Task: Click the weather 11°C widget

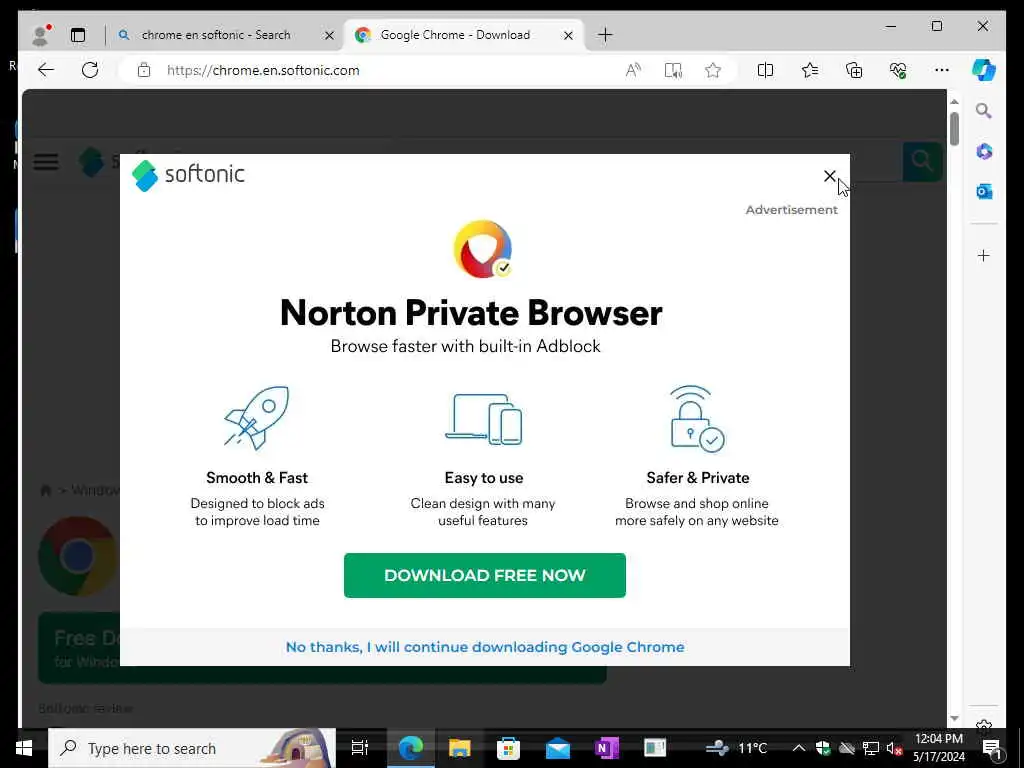Action: tap(736, 748)
